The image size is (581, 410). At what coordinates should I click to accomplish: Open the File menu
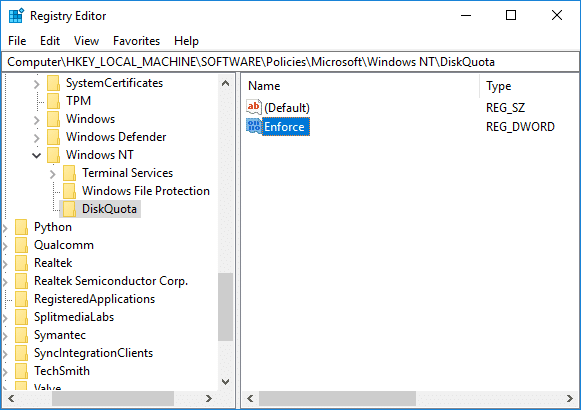[x=17, y=41]
